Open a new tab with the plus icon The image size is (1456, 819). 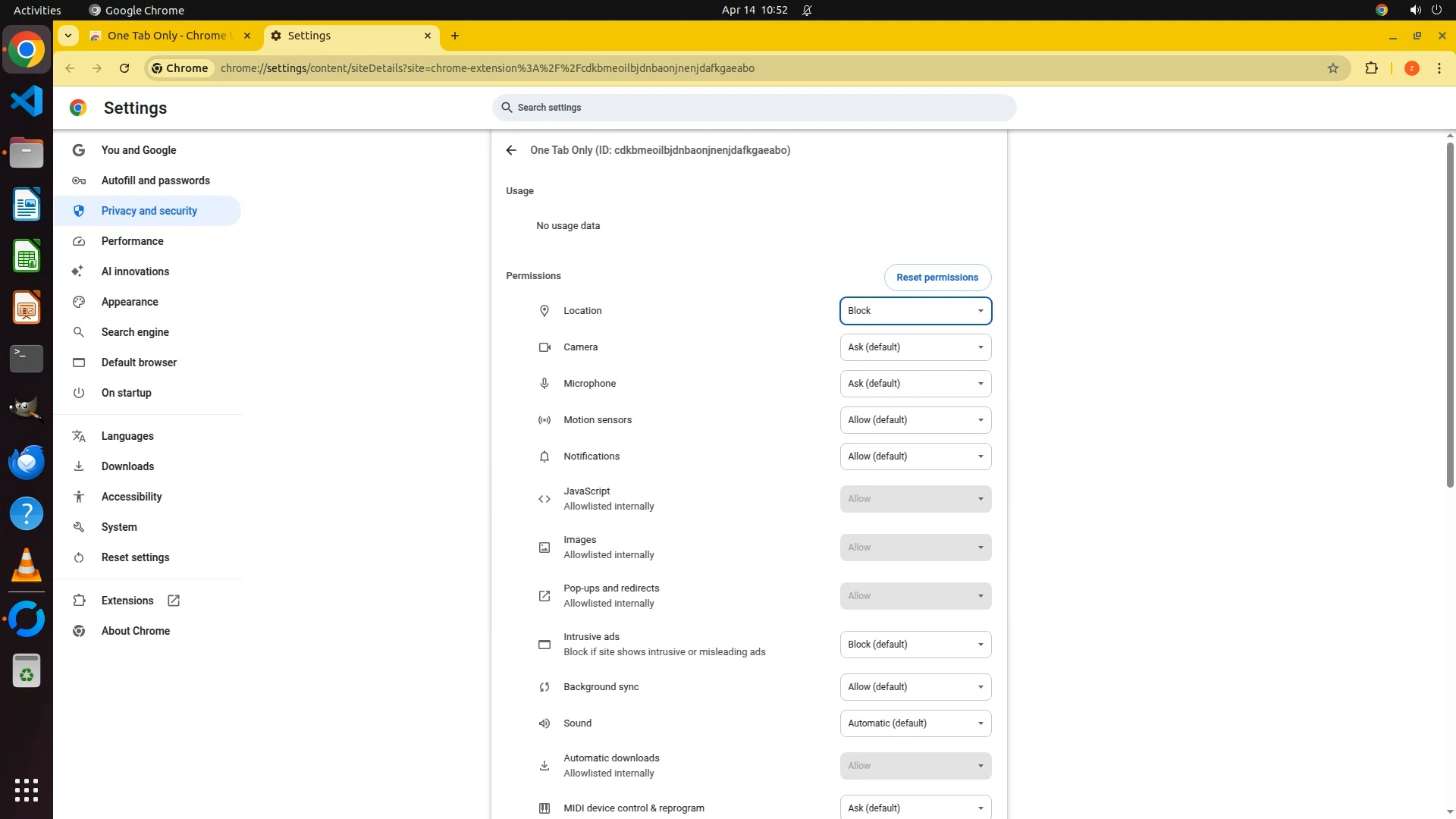click(x=455, y=36)
